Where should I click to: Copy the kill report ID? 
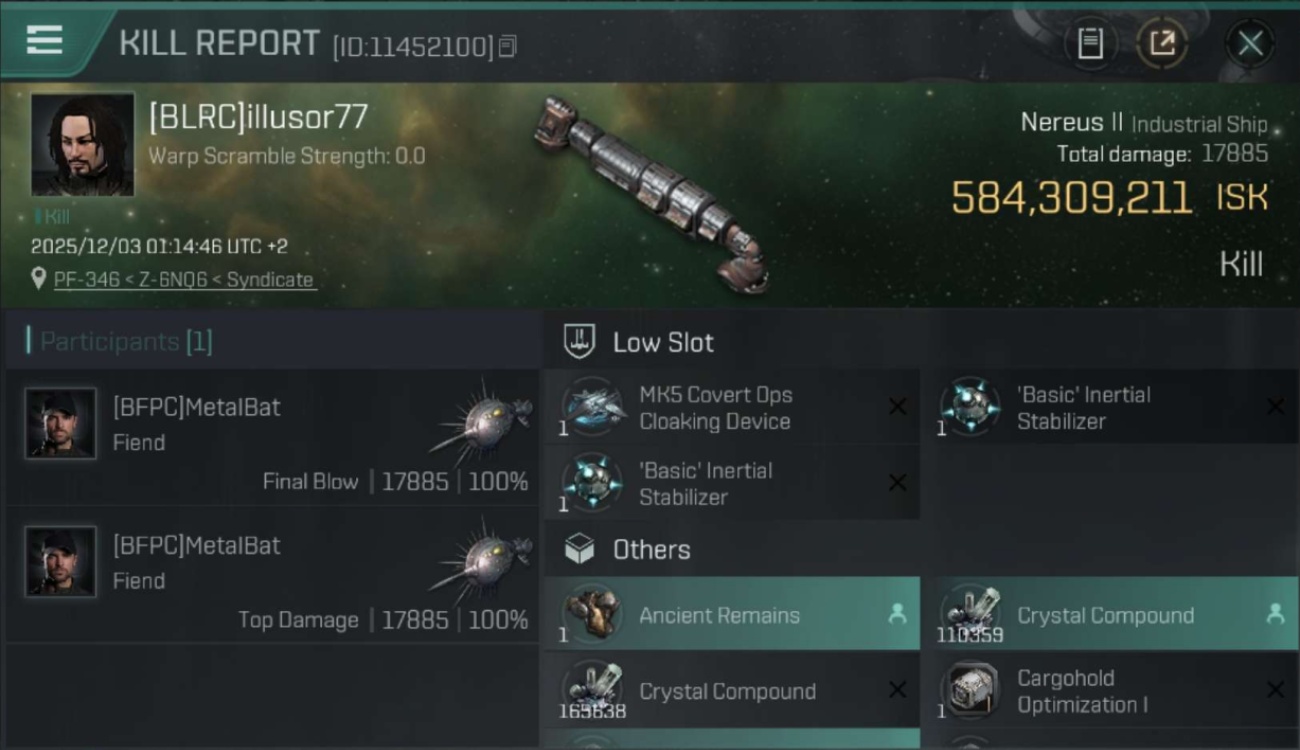coord(508,46)
